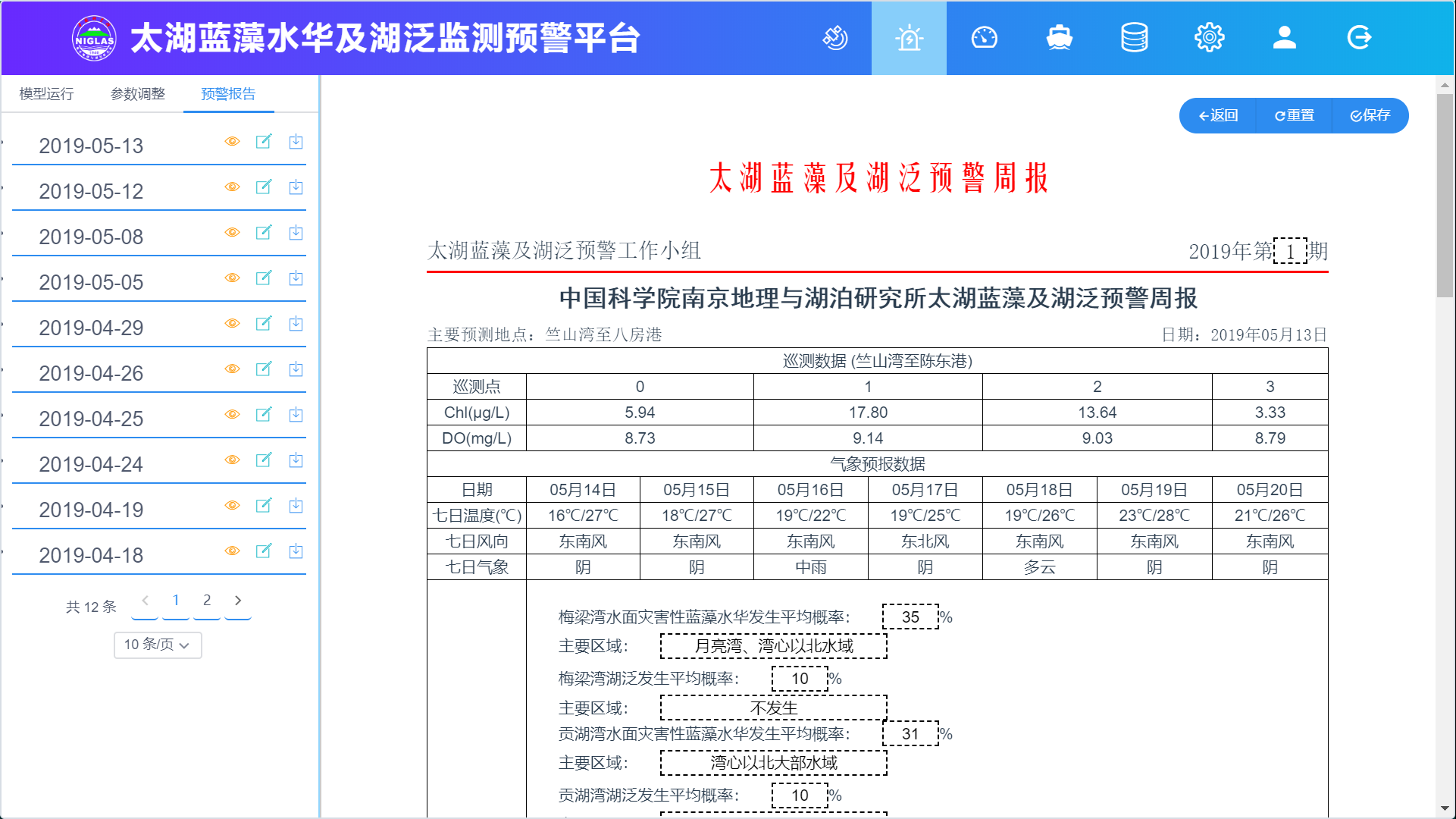View the 2019-05-08 report via eye icon
Viewport: 1456px width, 819px height.
232,233
